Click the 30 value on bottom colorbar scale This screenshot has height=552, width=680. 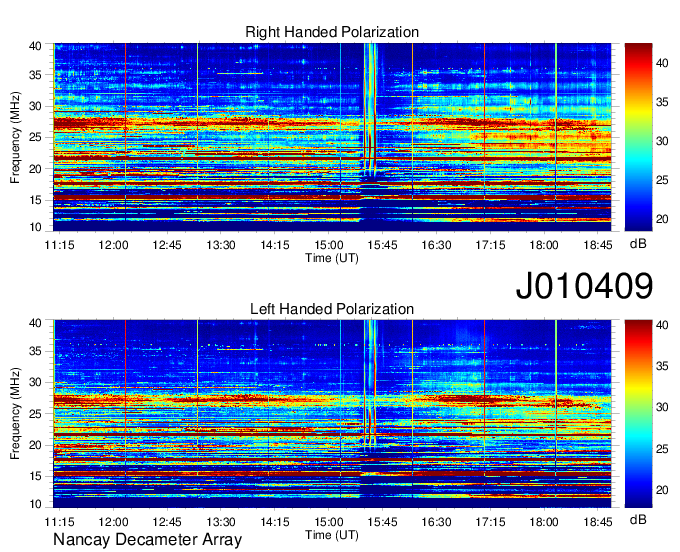tap(662, 407)
